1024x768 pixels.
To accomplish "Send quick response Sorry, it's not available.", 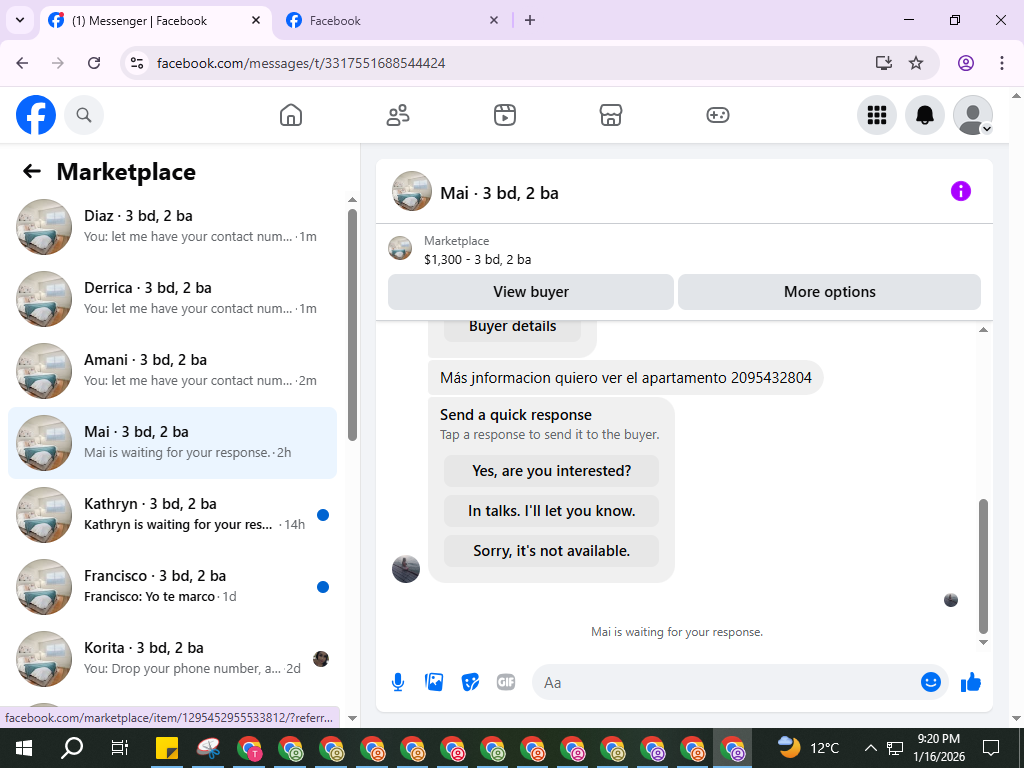I will [x=551, y=551].
